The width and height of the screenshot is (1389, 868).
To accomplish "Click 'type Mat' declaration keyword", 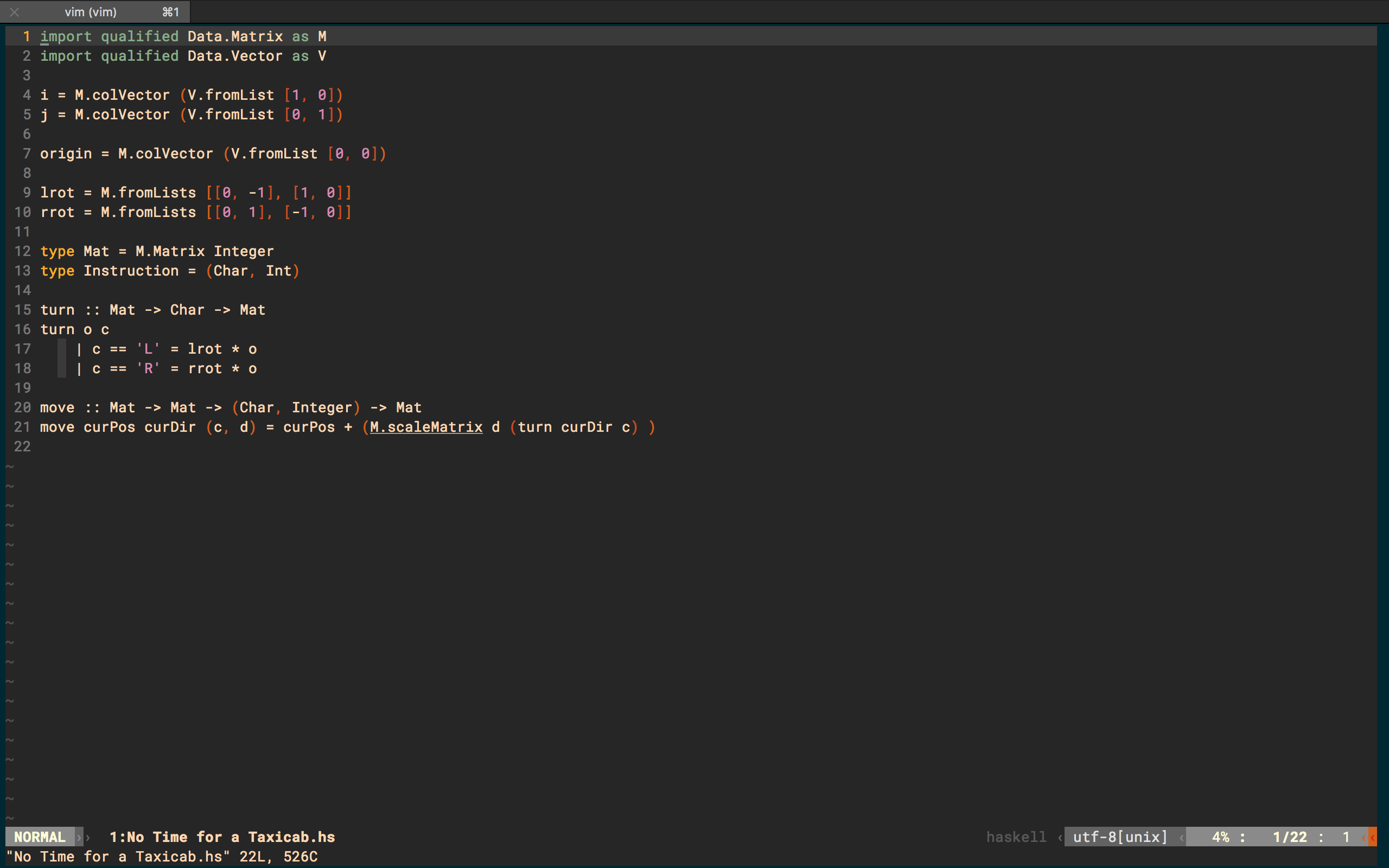I will (58, 251).
